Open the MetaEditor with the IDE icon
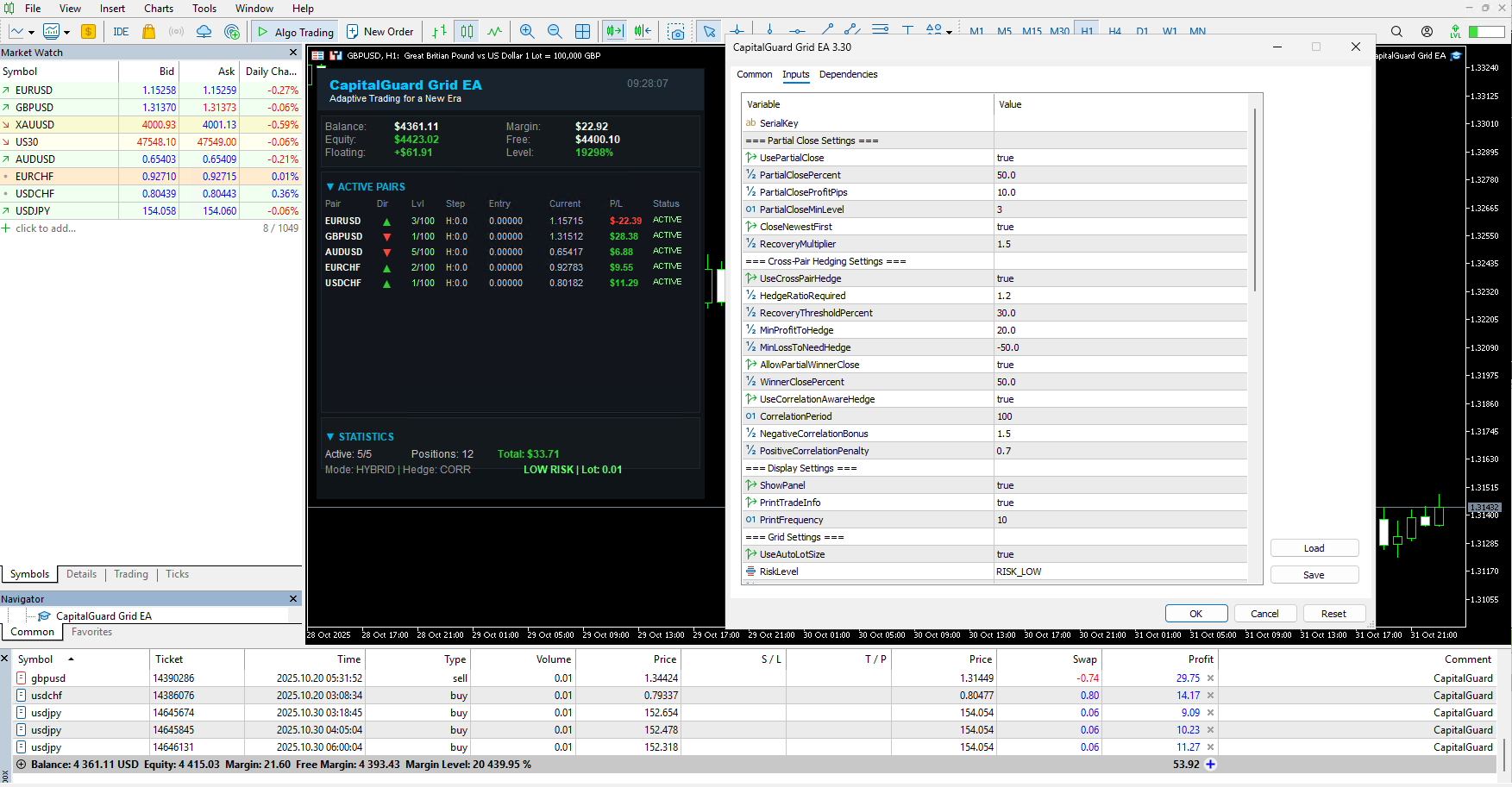 click(121, 31)
